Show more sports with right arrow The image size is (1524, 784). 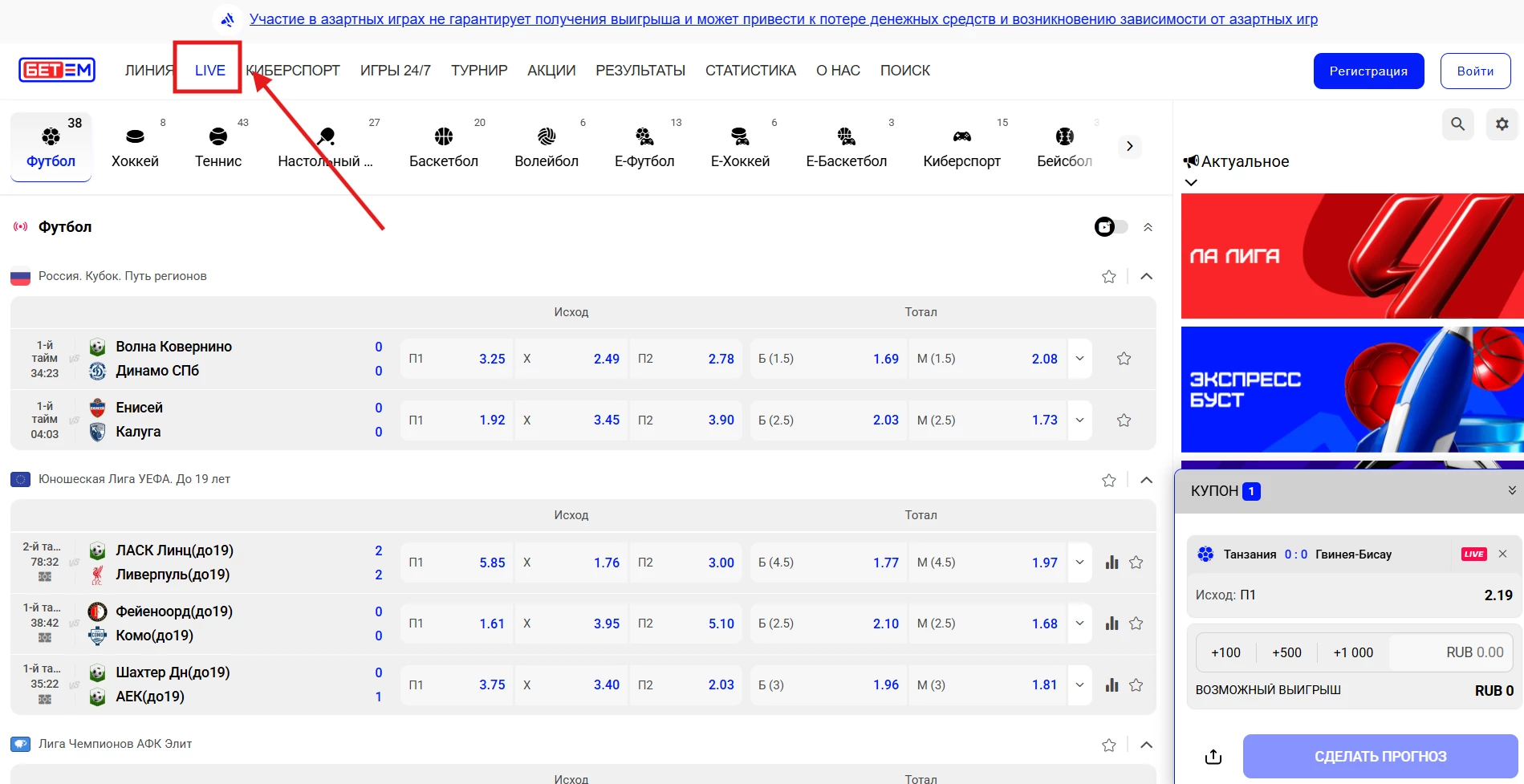[1129, 146]
